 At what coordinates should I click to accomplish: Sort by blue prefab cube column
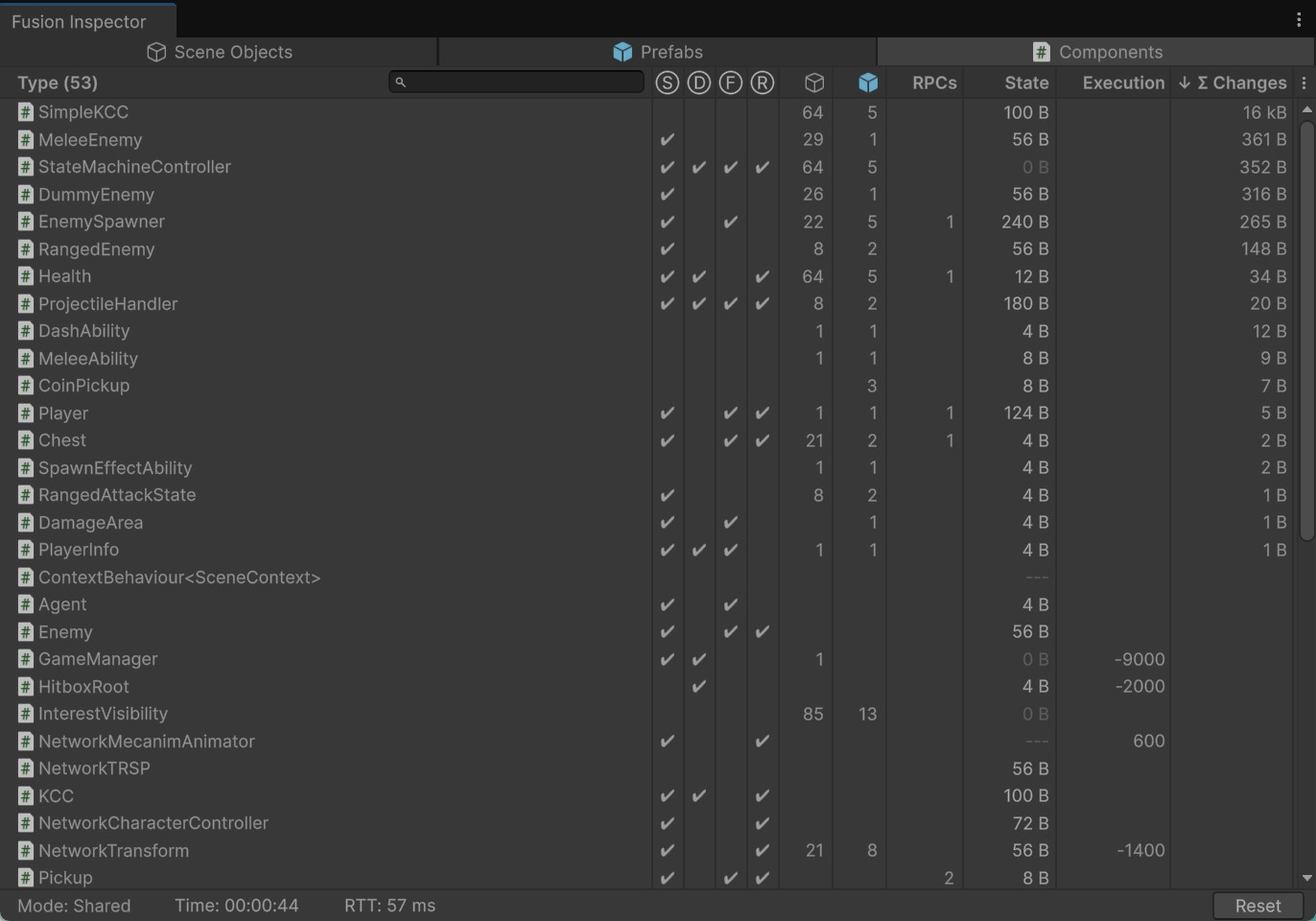(868, 83)
